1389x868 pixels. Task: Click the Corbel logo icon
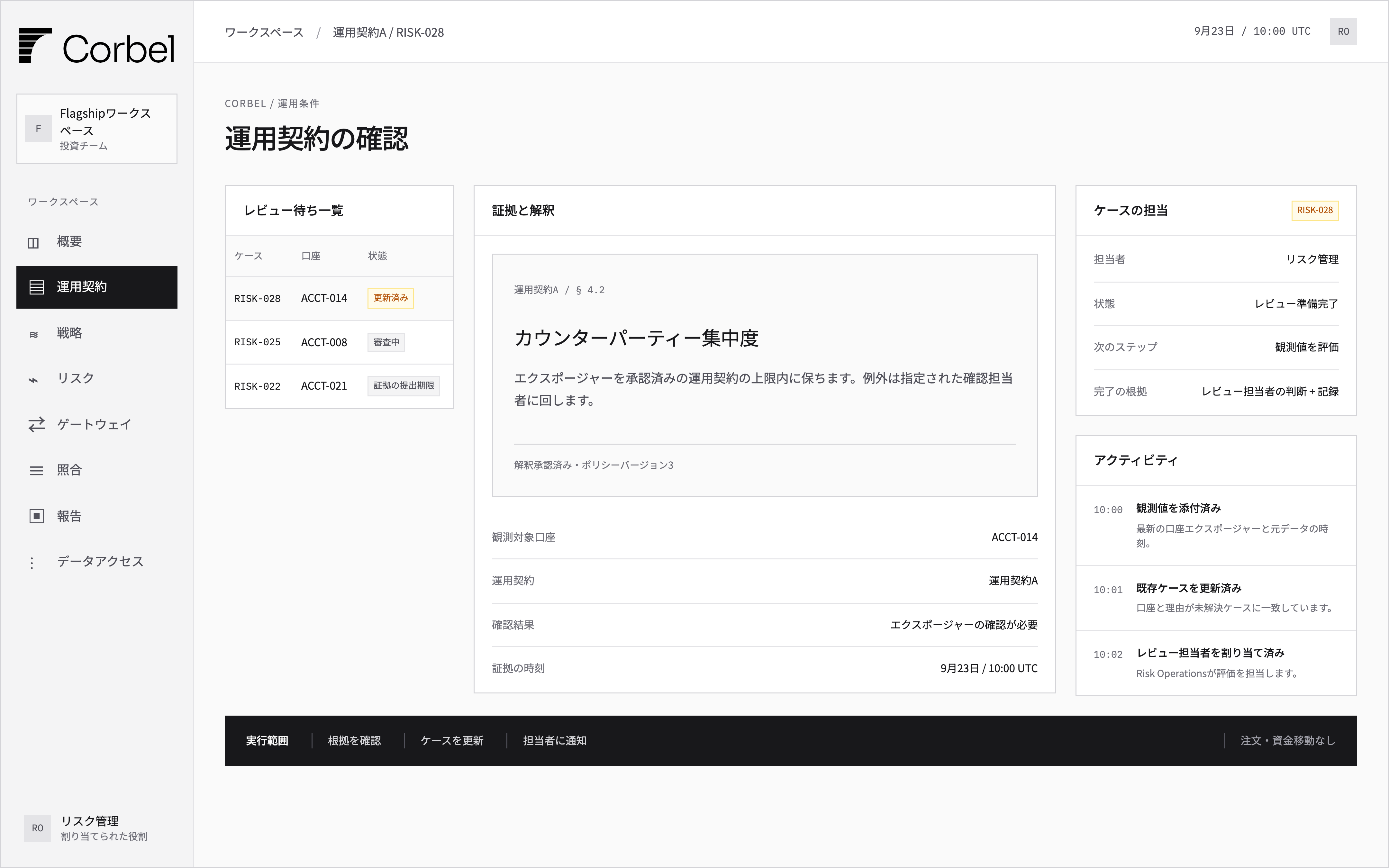[x=35, y=45]
